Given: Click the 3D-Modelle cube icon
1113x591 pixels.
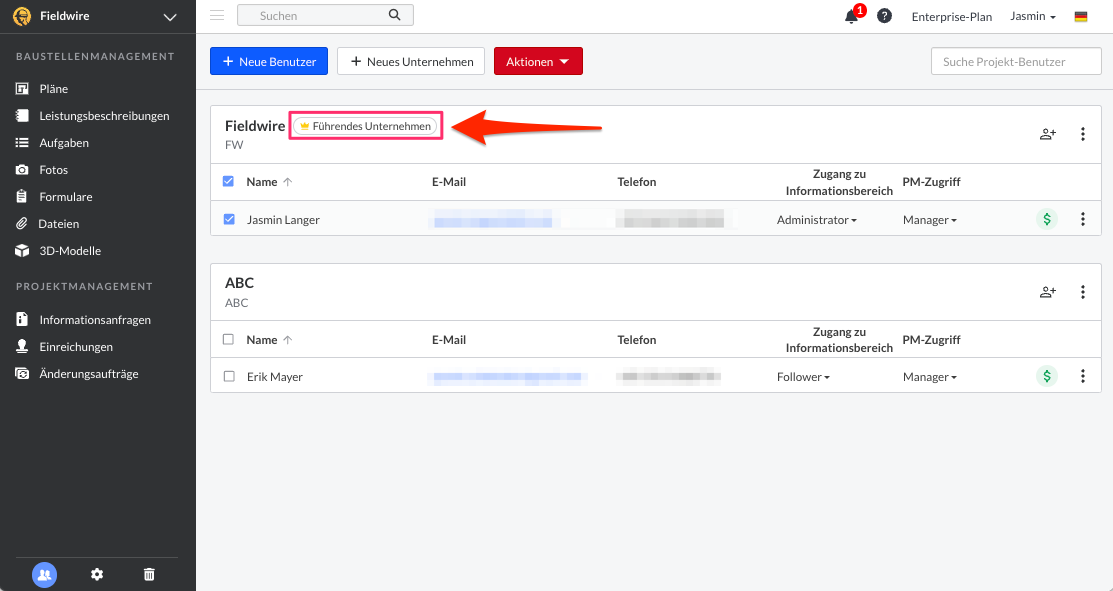Looking at the screenshot, I should coord(22,250).
